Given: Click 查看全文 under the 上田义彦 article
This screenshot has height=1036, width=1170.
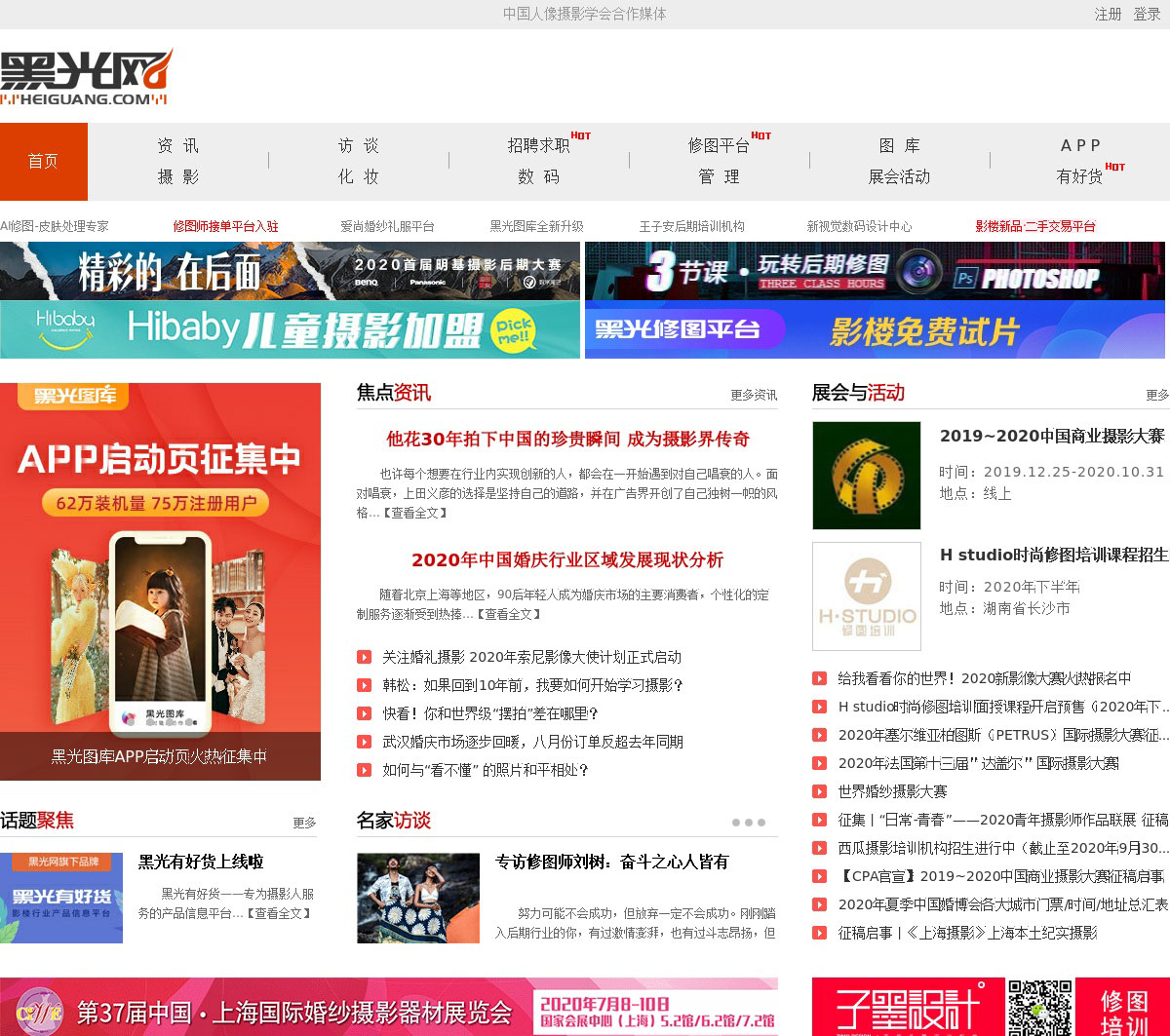Looking at the screenshot, I should 414,513.
